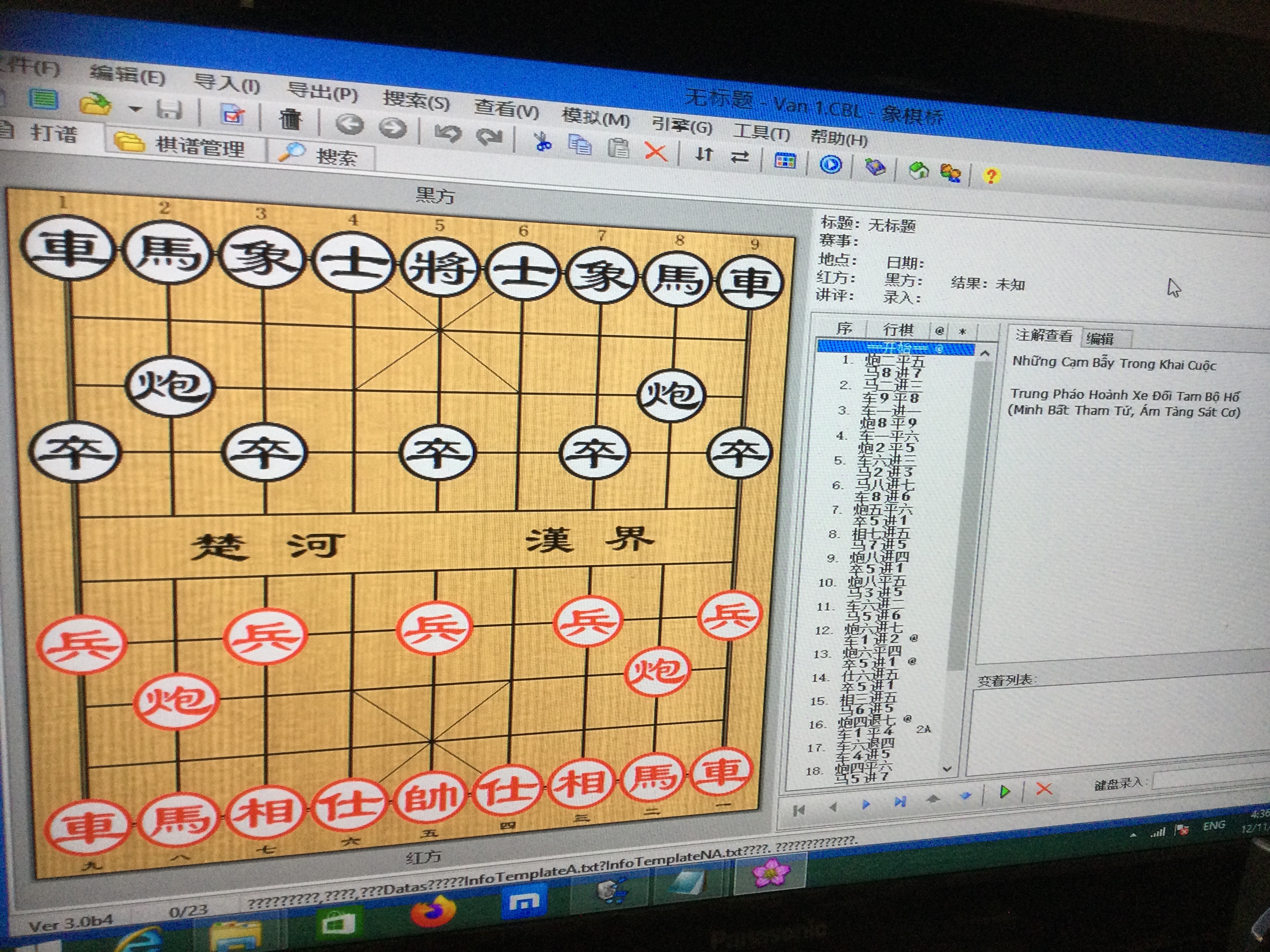Show hidden tray icons arrow

[x=1133, y=835]
